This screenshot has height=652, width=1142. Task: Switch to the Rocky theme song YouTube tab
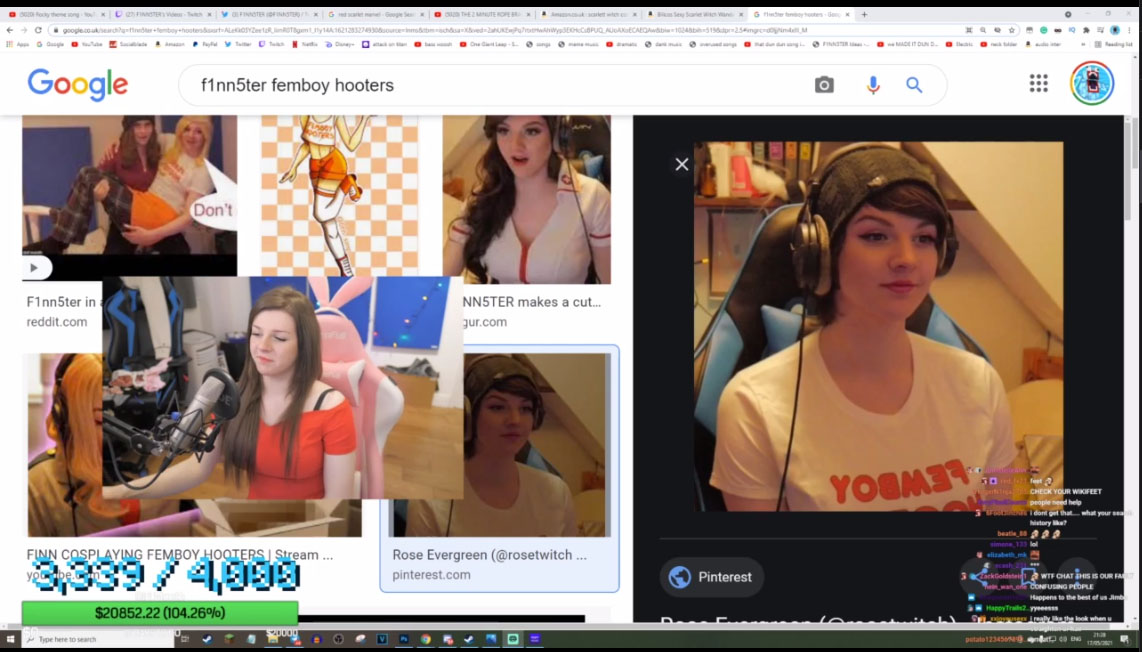tap(55, 15)
